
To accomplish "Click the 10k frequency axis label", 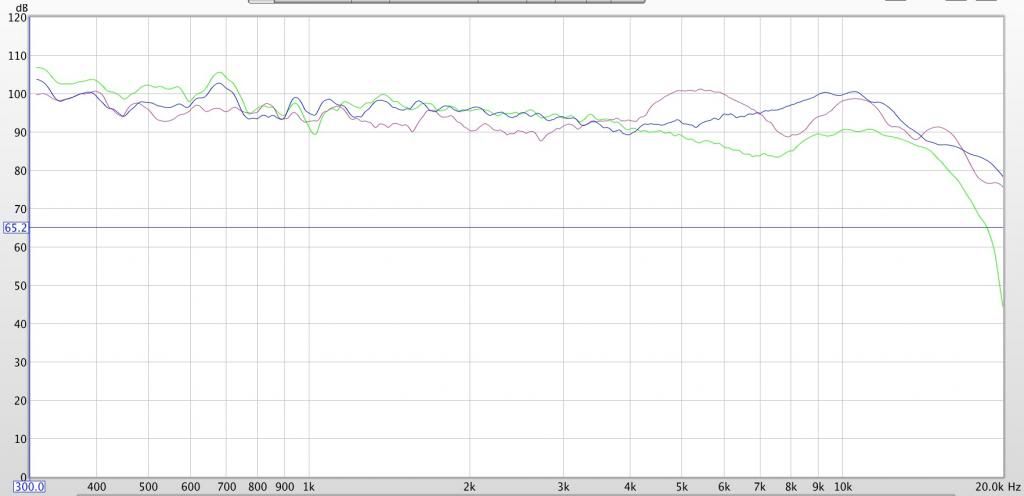I will [x=843, y=487].
